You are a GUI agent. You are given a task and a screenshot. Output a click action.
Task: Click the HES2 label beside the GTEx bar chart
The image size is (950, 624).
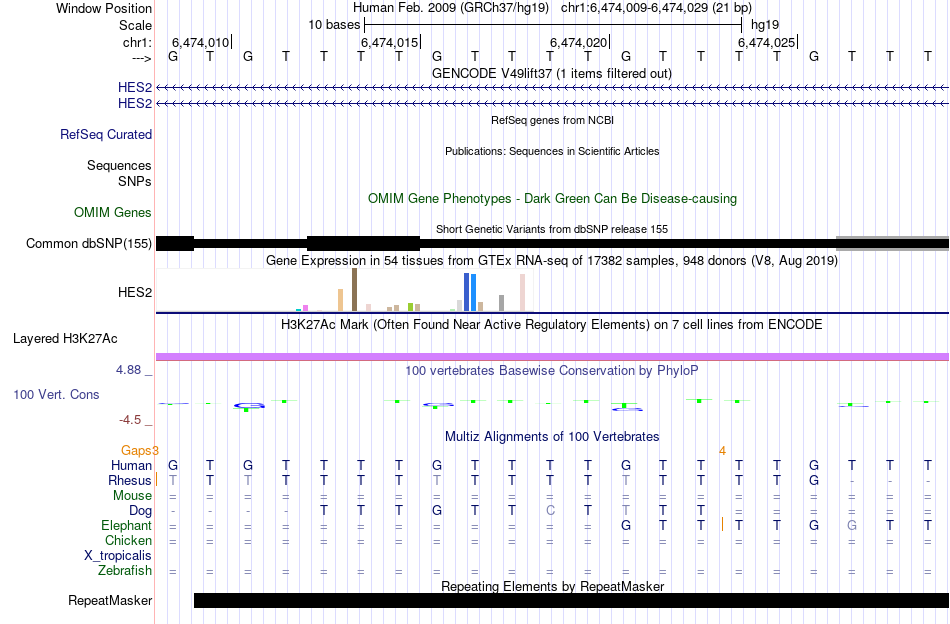pyautogui.click(x=135, y=293)
